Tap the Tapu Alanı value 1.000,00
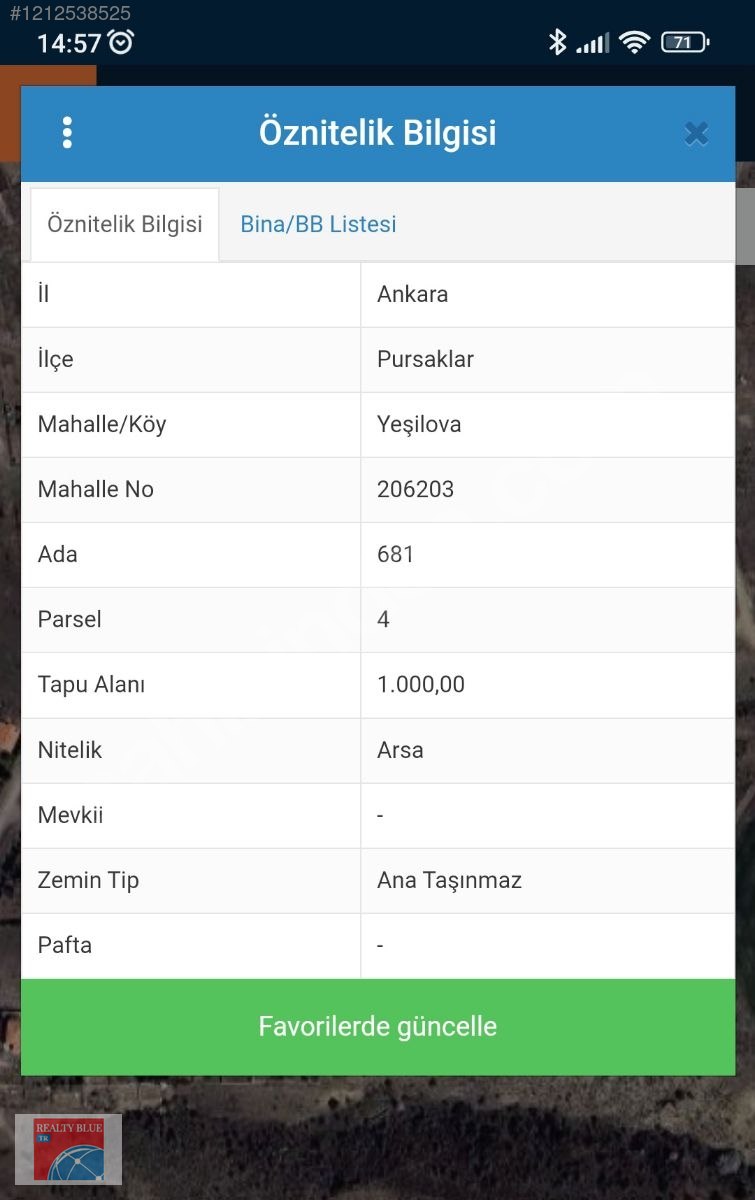755x1200 pixels. (421, 685)
